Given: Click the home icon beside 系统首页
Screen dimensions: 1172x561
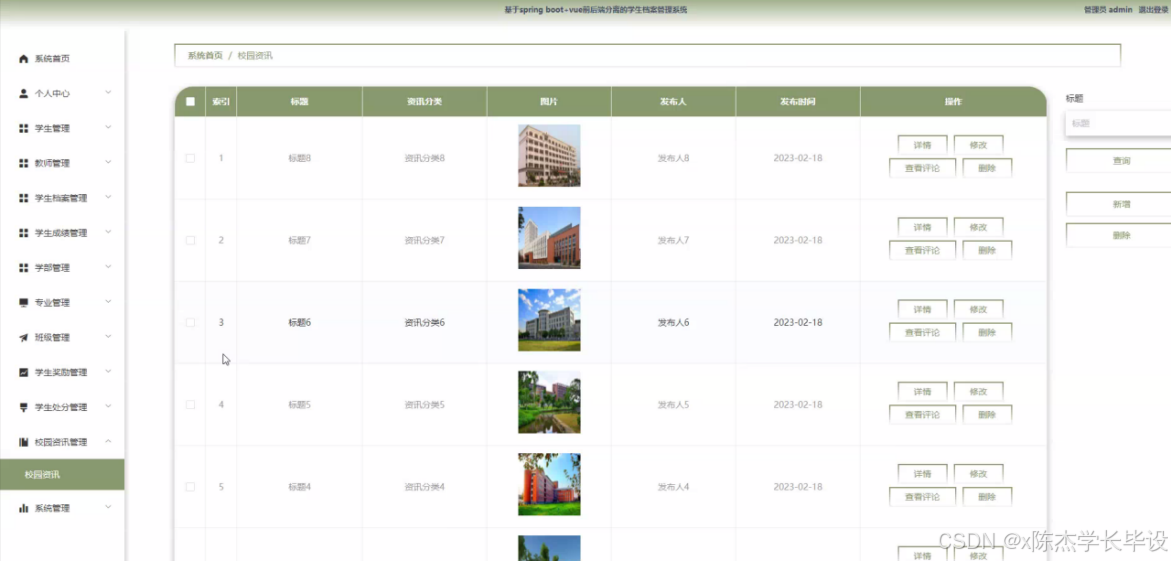Looking at the screenshot, I should (x=23, y=59).
